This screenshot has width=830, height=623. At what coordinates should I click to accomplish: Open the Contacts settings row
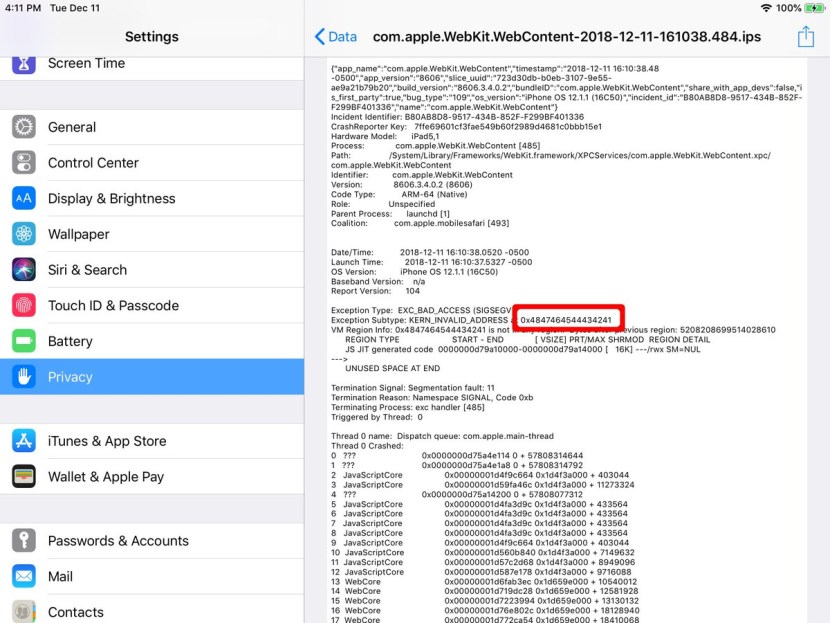point(150,612)
